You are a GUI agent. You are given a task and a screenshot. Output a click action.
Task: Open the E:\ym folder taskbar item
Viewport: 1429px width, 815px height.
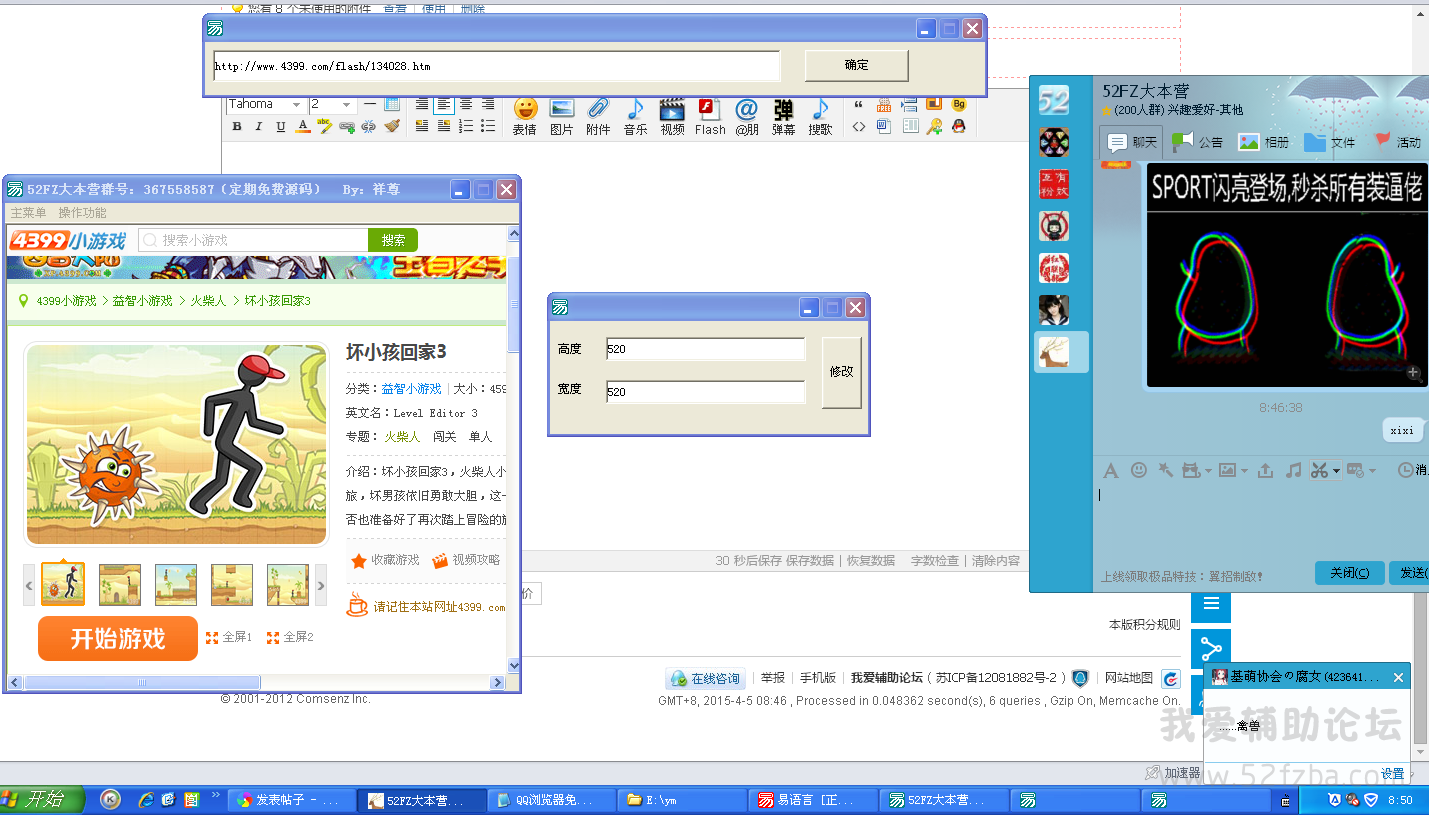683,800
